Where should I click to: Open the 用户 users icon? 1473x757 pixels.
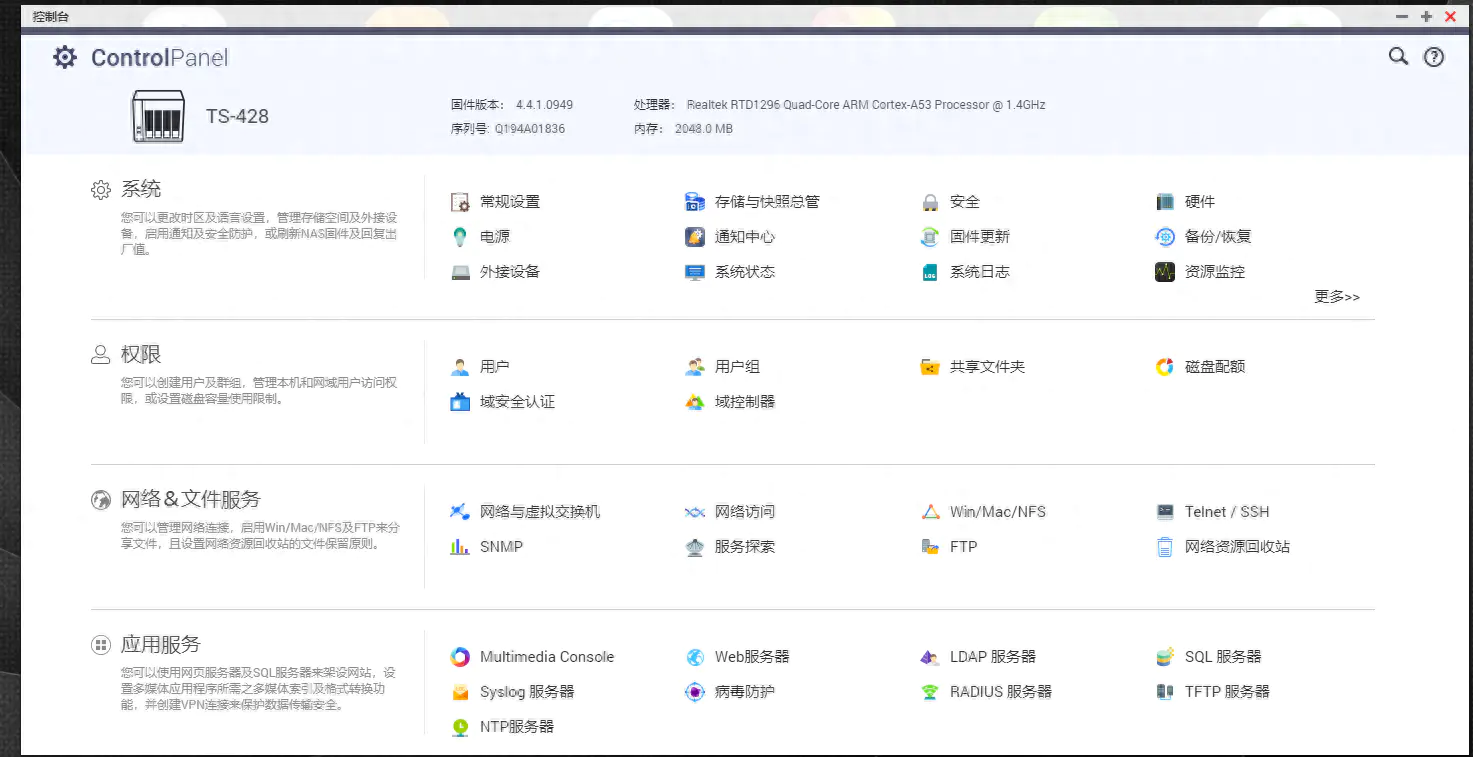pyautogui.click(x=460, y=367)
